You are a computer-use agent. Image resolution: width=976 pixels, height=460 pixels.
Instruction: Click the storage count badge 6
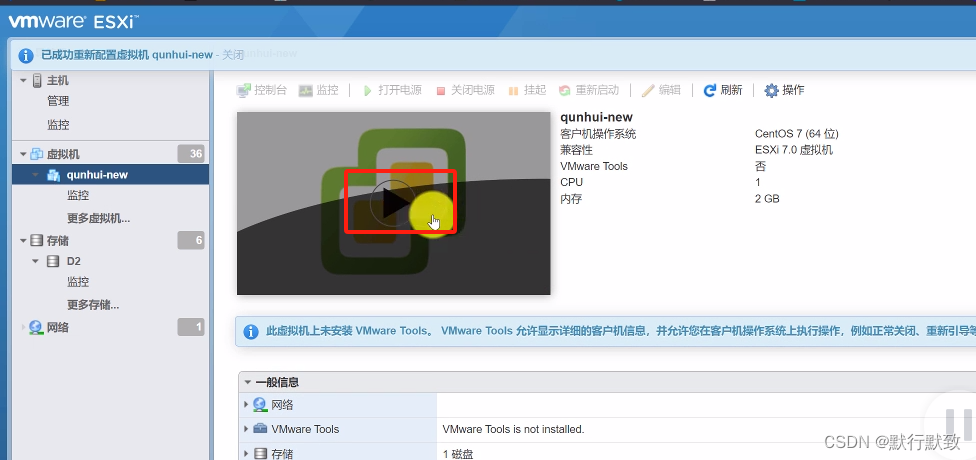coord(191,240)
